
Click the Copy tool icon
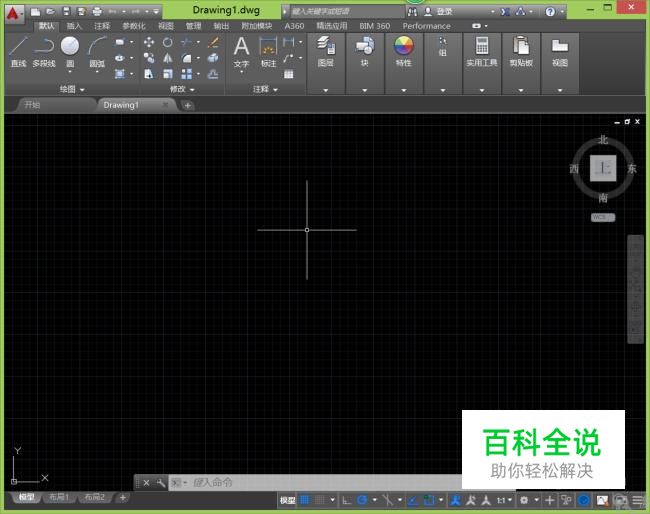pyautogui.click(x=149, y=58)
